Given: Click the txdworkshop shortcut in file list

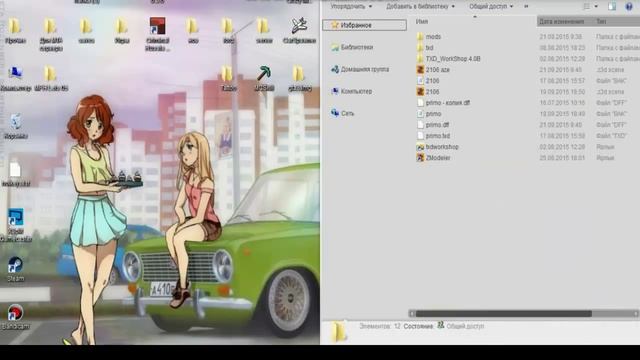Looking at the screenshot, I should click(x=438, y=147).
